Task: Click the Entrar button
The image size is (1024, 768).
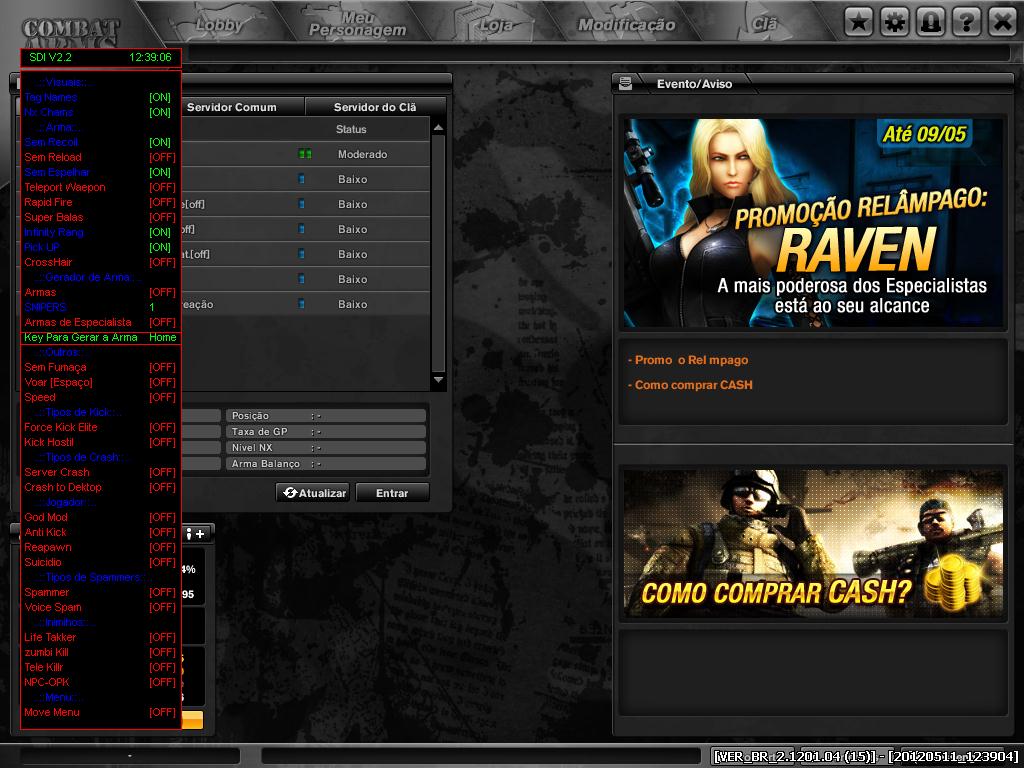Action: (x=392, y=492)
